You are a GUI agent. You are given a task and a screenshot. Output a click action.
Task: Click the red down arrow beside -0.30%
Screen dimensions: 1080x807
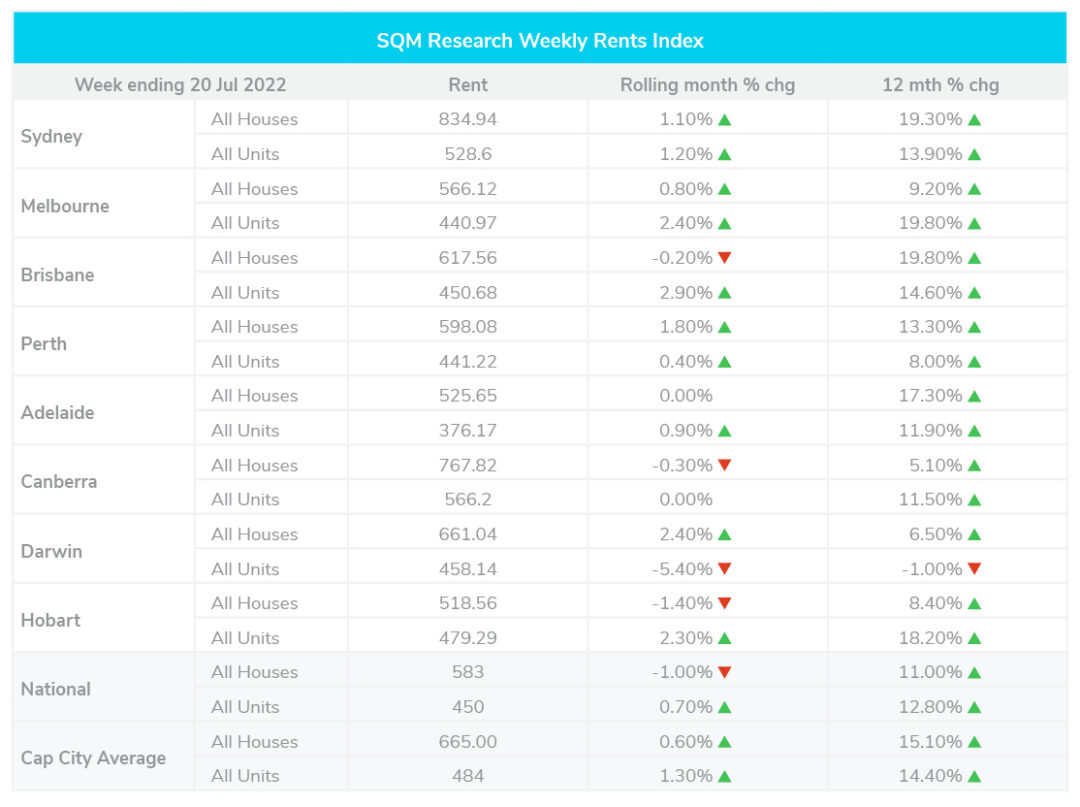(724, 465)
